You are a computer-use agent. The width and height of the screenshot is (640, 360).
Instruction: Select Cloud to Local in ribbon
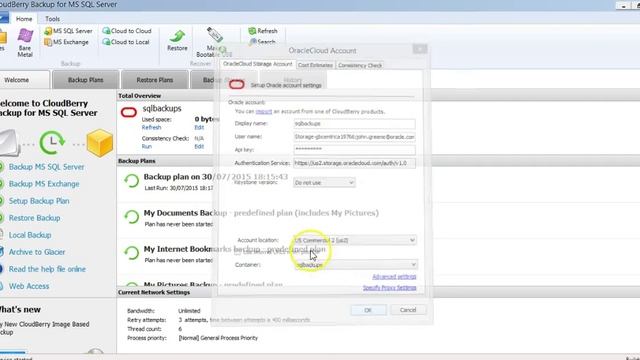click(x=126, y=42)
